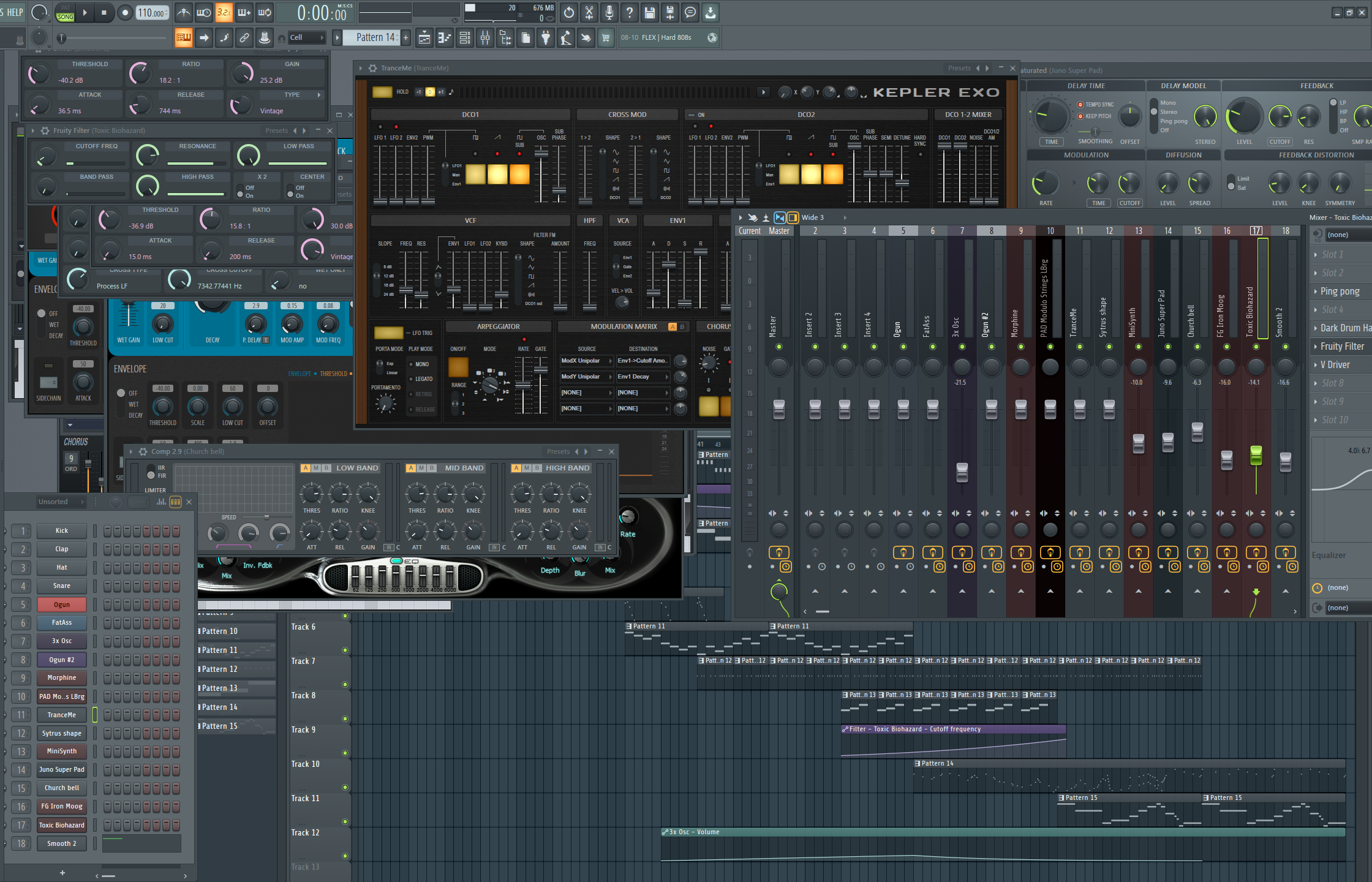This screenshot has height=882, width=1372.
Task: Open the Piano roll toolbar icon
Action: 445,38
